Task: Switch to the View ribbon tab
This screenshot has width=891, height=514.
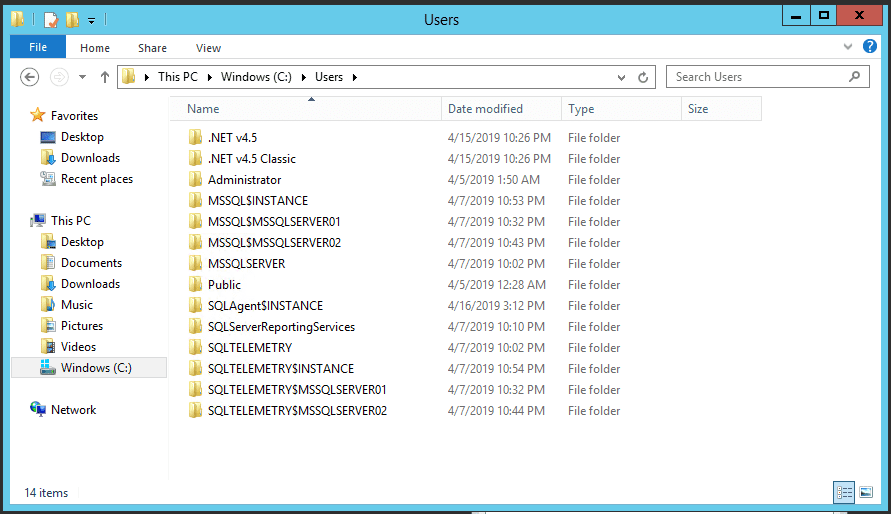Action: tap(208, 48)
